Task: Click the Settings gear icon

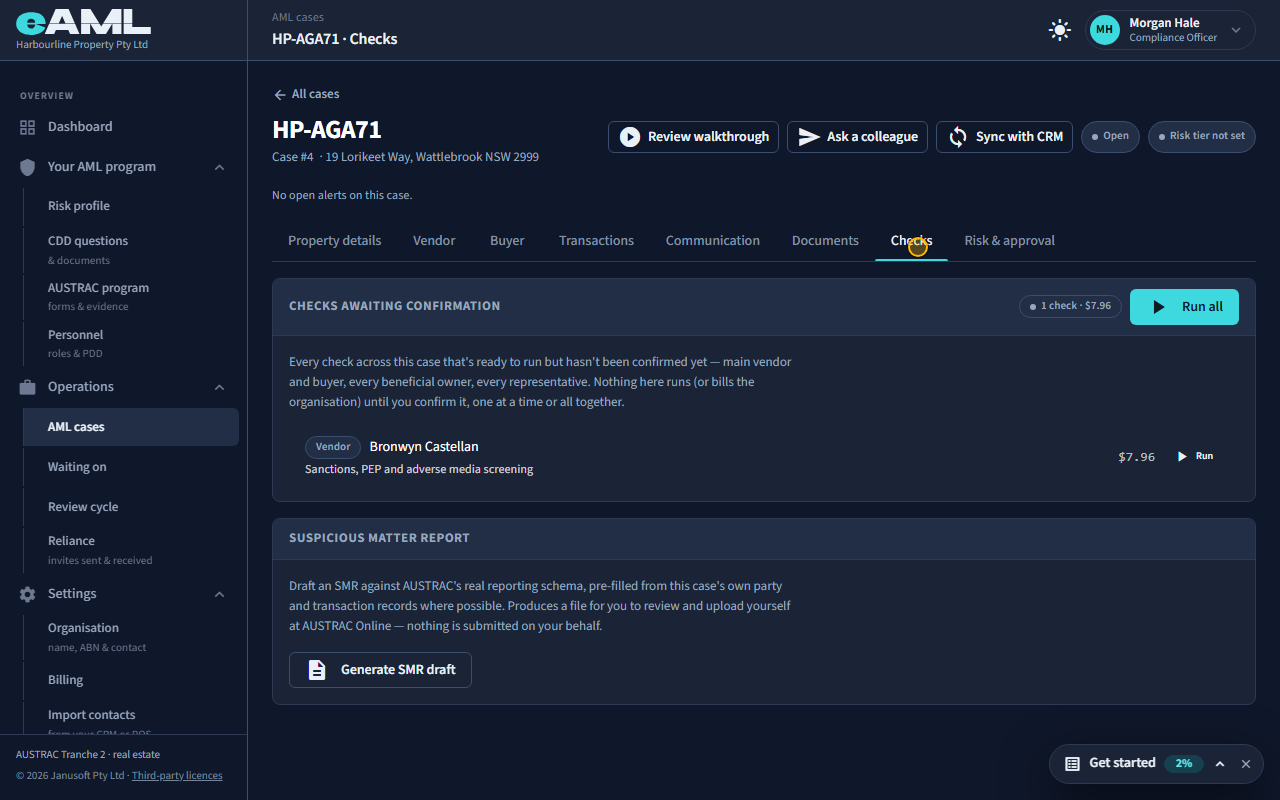Action: (x=27, y=594)
